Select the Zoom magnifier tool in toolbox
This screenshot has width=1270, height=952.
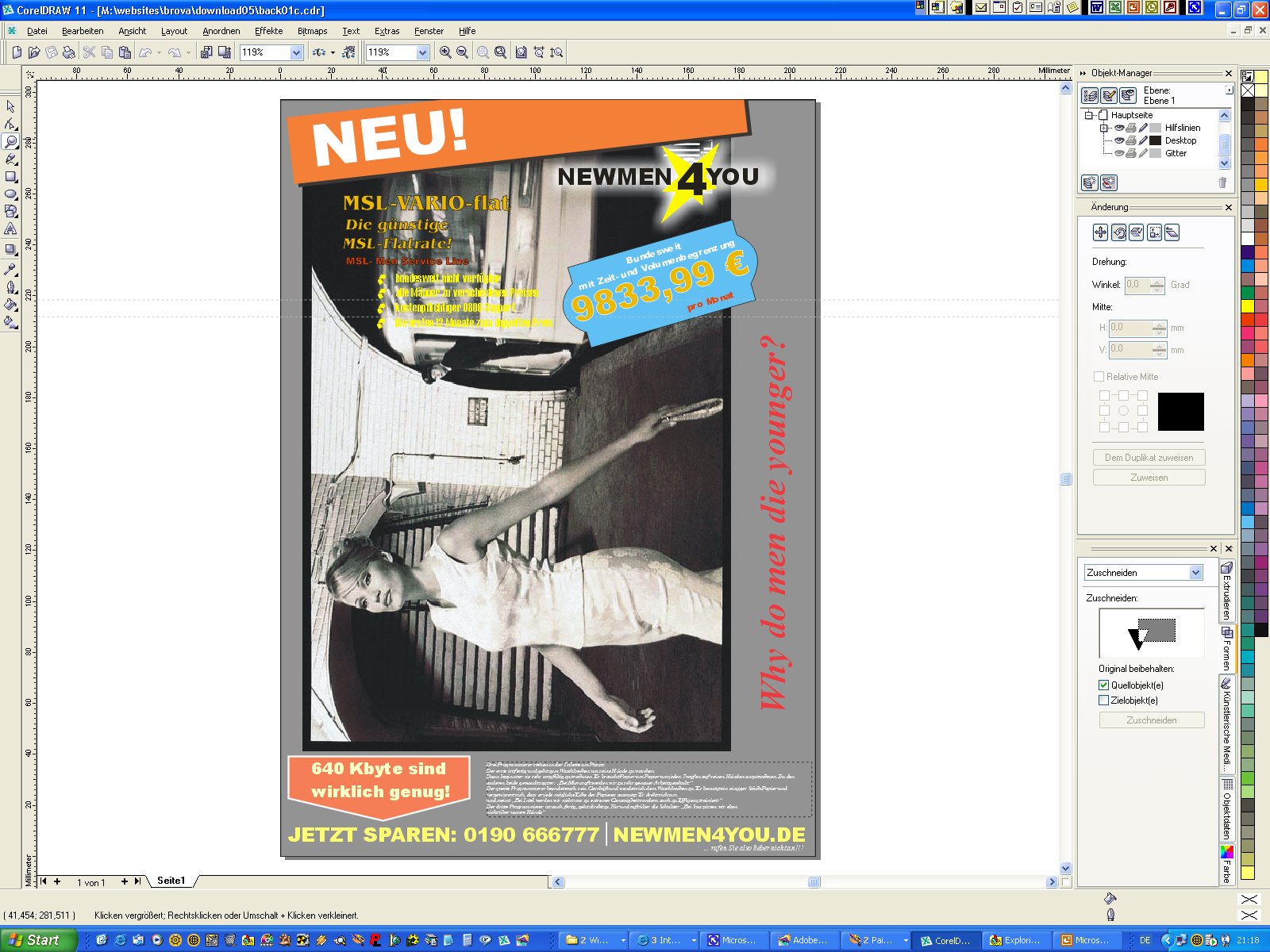[x=10, y=141]
